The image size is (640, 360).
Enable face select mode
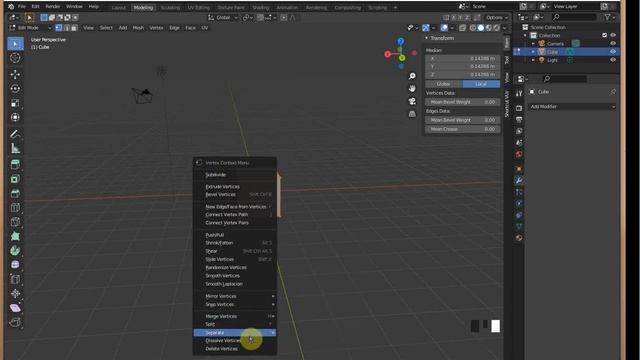pos(74,28)
